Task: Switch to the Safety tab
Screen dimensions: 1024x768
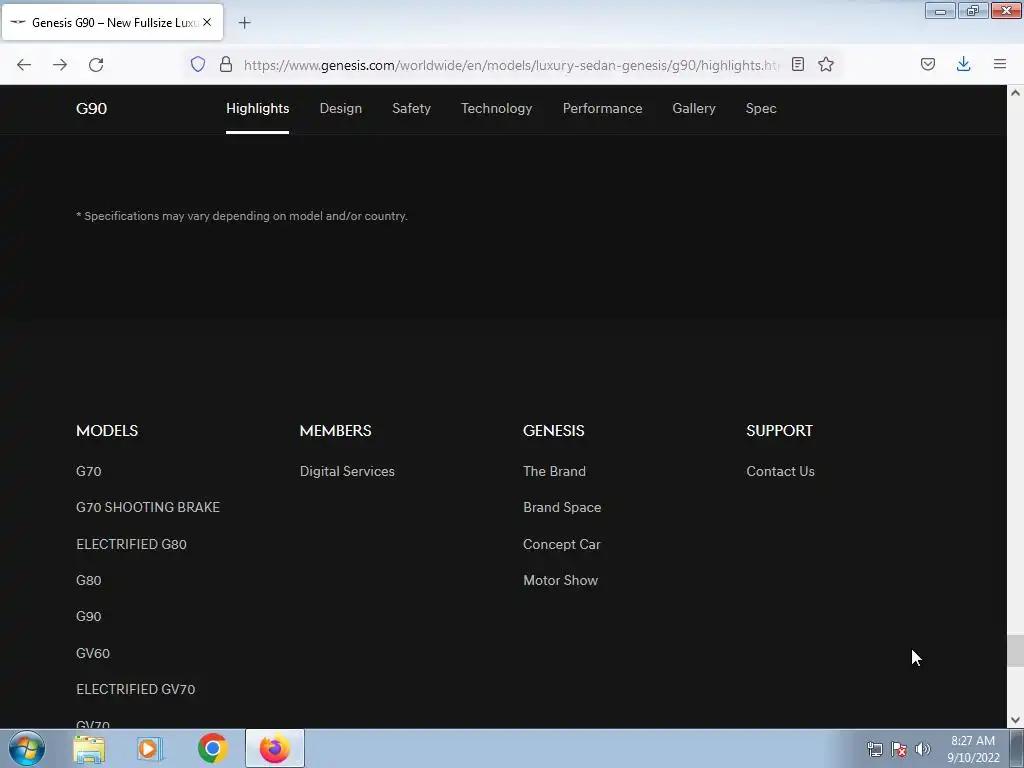Action: 411,108
